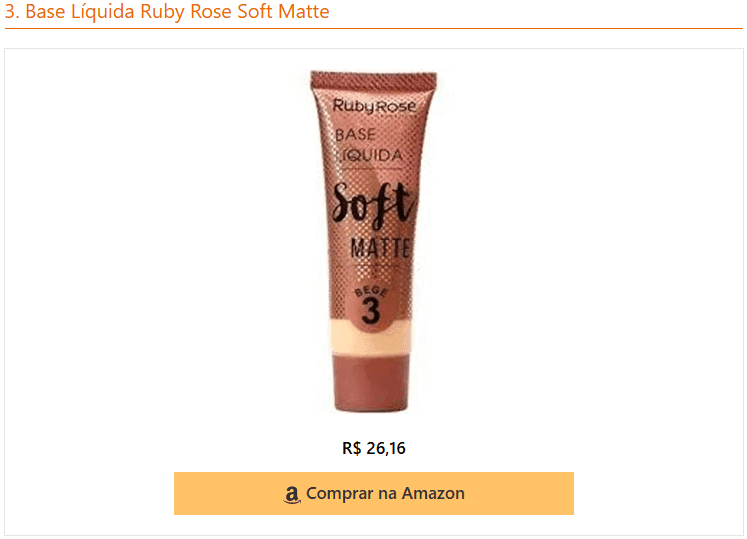Click the BASE LÍQUIDA text on the tube
This screenshot has height=539, width=747.
368,145
